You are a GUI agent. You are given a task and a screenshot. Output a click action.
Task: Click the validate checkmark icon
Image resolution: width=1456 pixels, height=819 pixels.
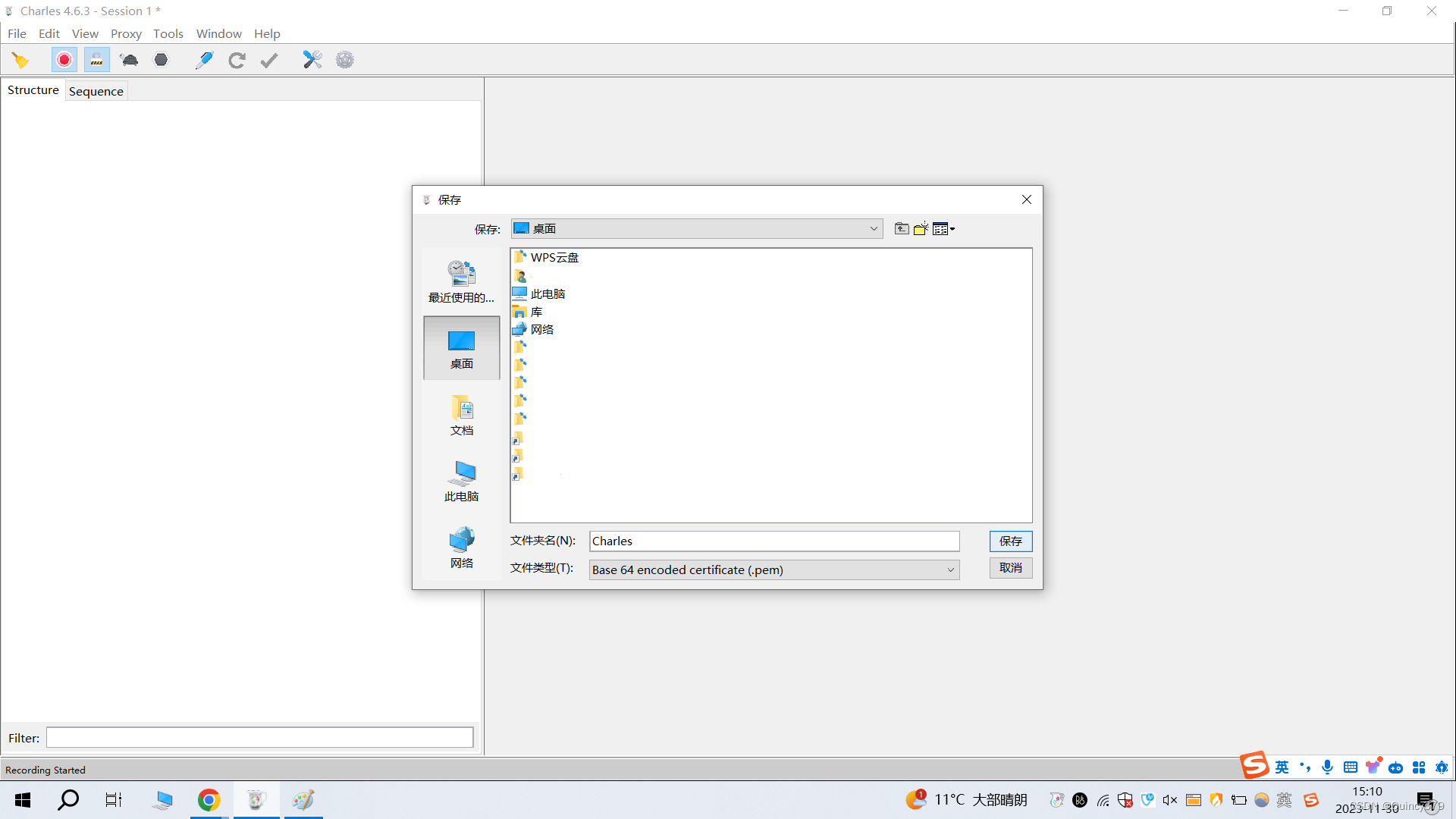point(269,60)
